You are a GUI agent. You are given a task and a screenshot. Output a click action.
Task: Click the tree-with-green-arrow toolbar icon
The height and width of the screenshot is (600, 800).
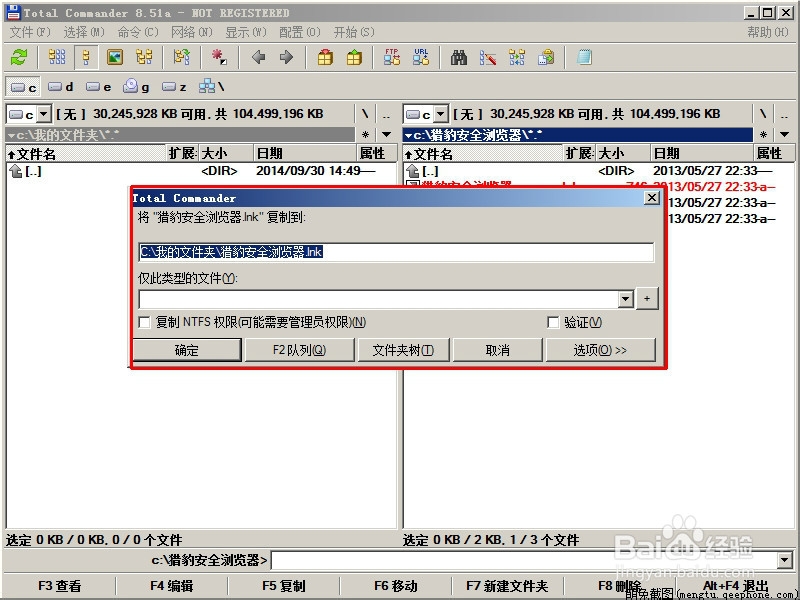(x=182, y=57)
